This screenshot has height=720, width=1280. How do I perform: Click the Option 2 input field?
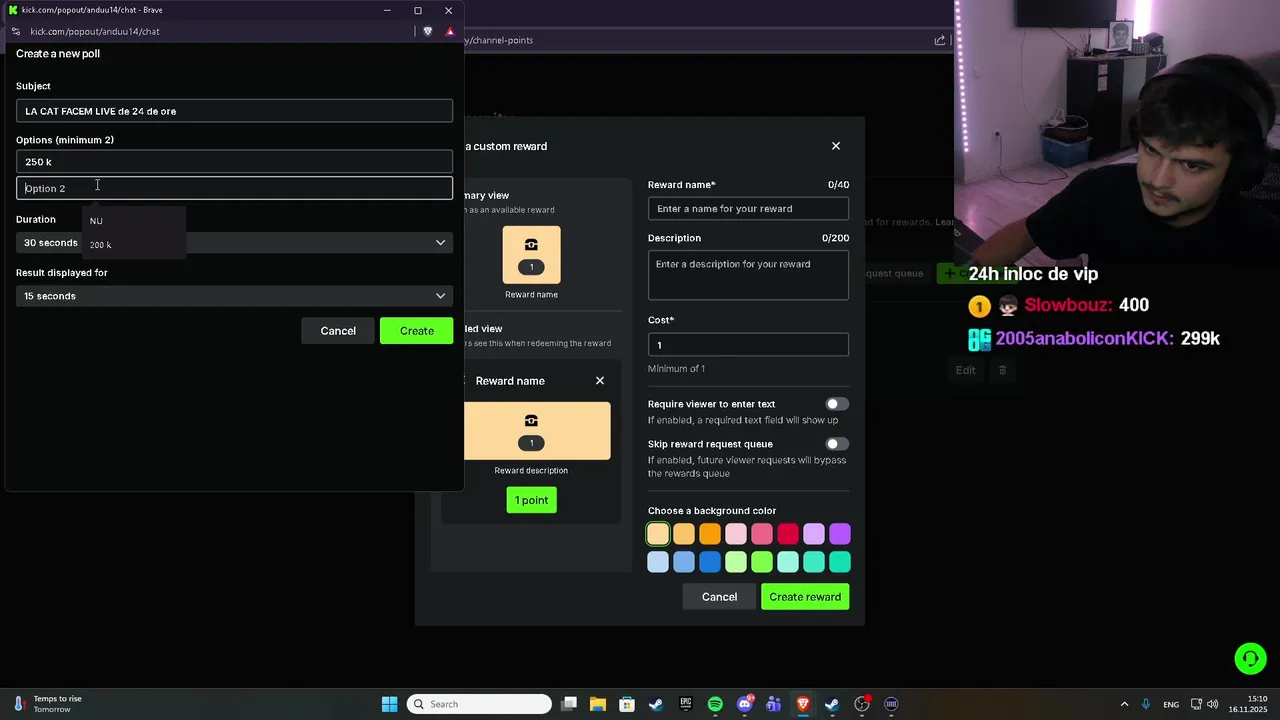(x=234, y=188)
